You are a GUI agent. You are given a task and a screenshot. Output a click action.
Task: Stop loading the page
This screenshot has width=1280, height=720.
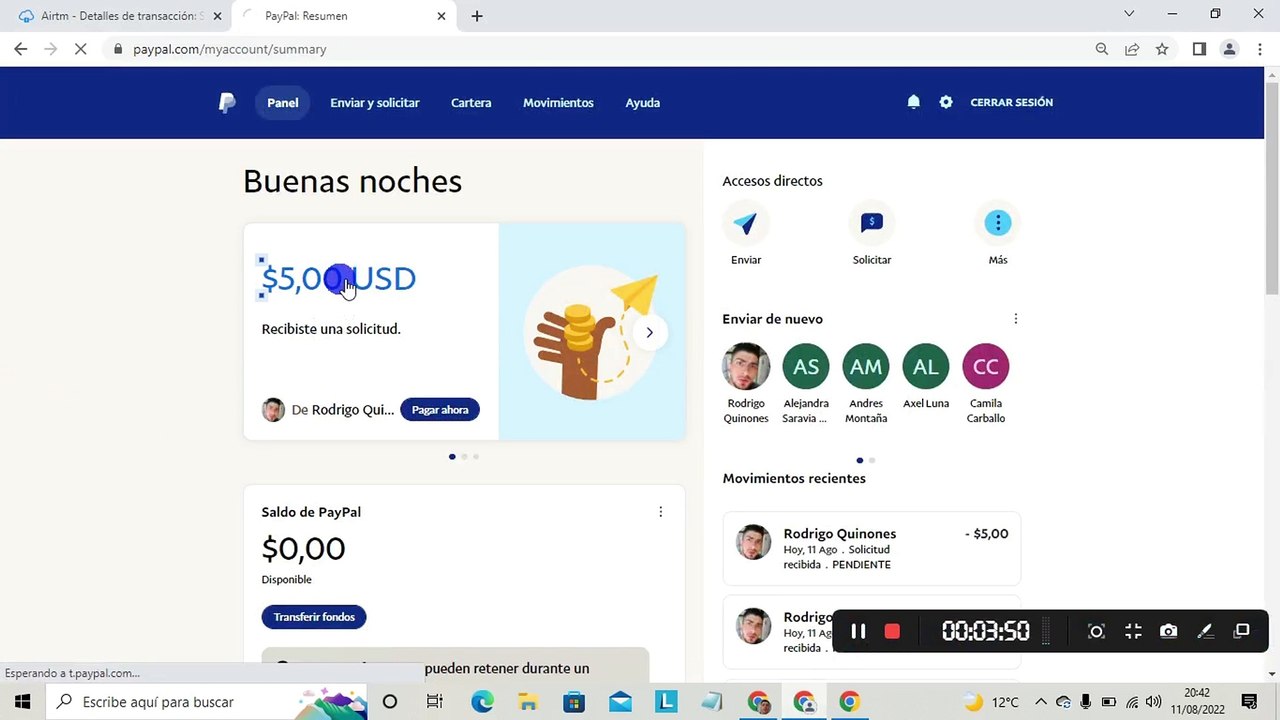pyautogui.click(x=81, y=49)
